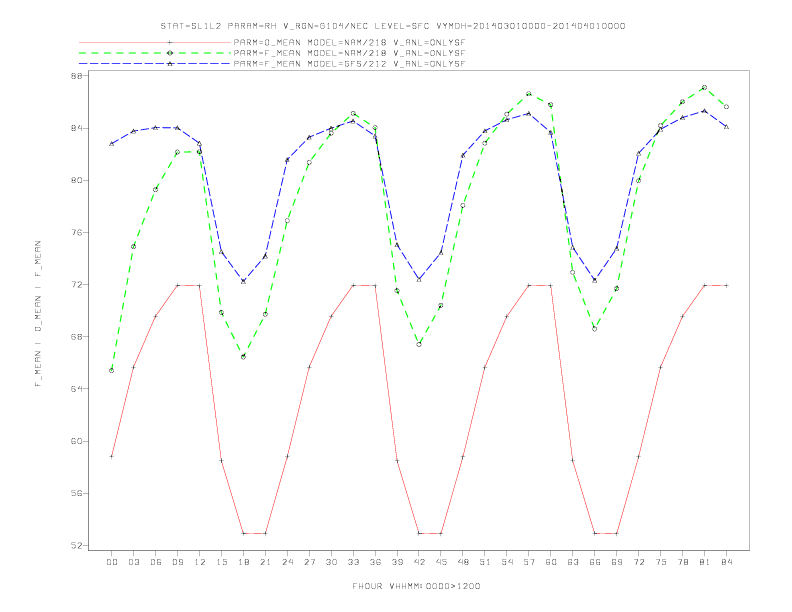Image resolution: width=792 pixels, height=612 pixels.
Task: Click the x-axis tick label 27
Action: coord(309,562)
